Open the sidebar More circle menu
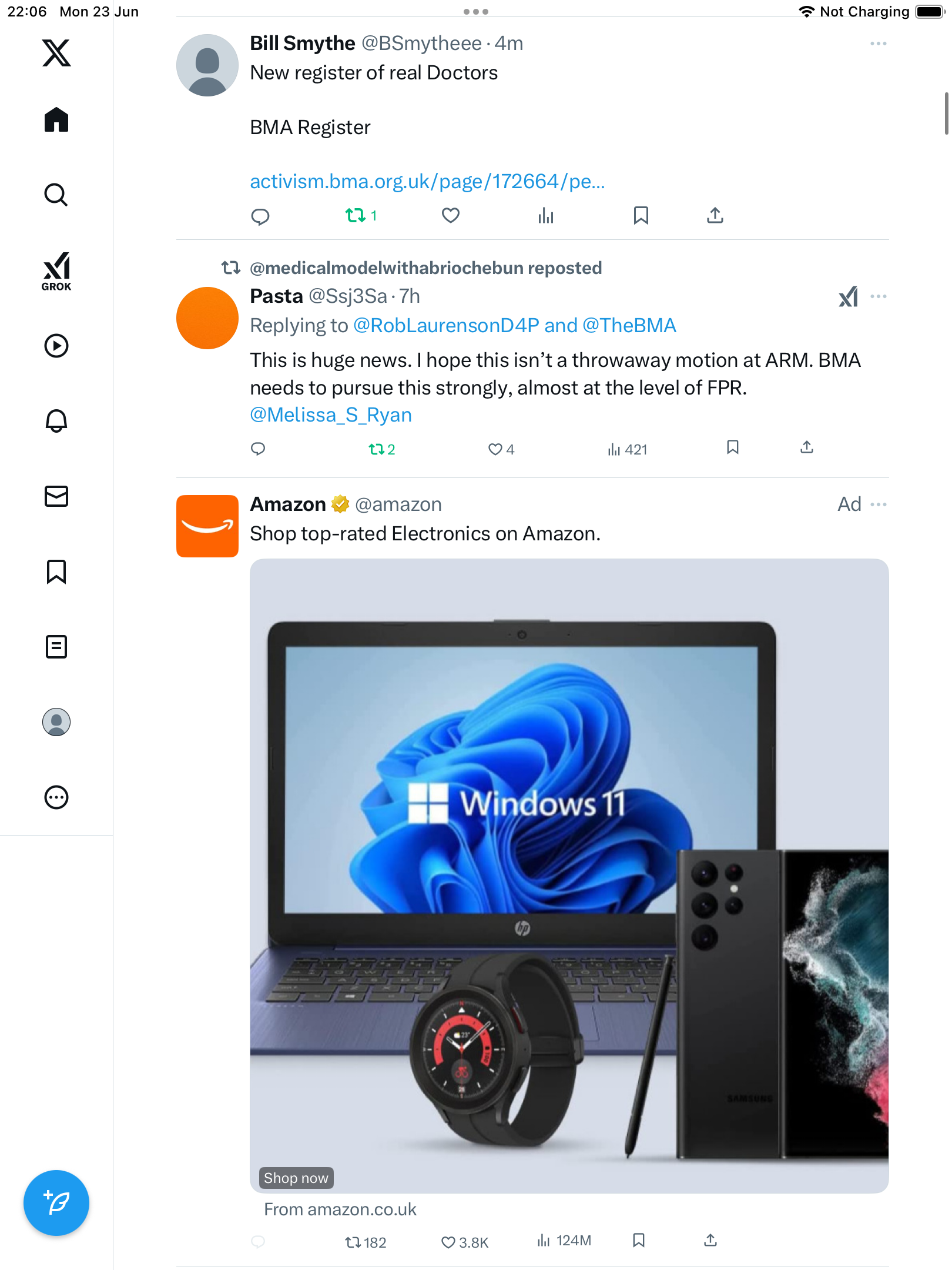 point(56,797)
